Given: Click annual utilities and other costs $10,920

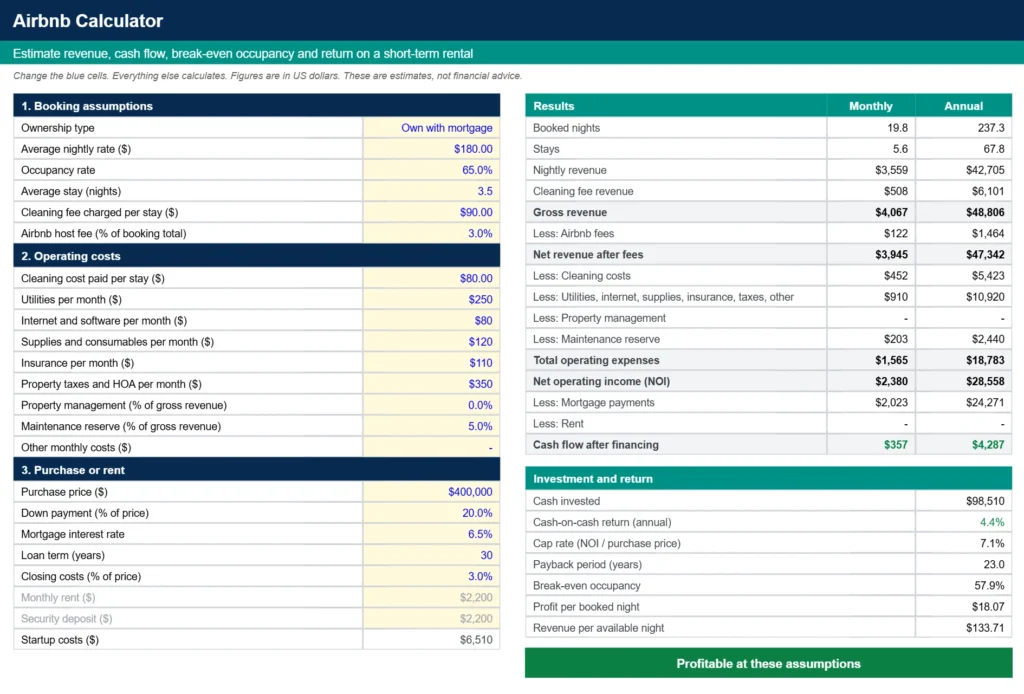Looking at the screenshot, I should point(963,296).
